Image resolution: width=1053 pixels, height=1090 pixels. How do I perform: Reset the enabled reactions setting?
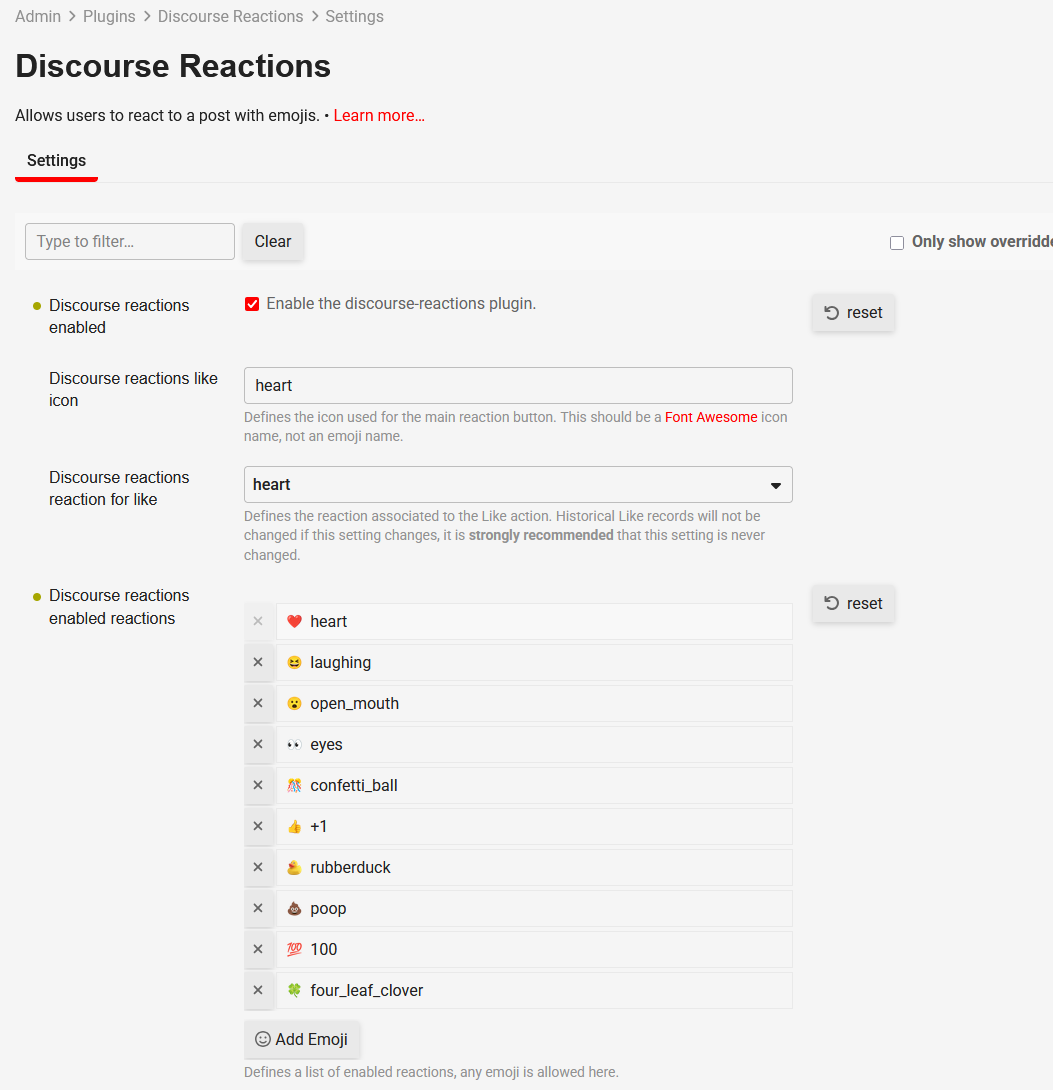click(x=853, y=604)
